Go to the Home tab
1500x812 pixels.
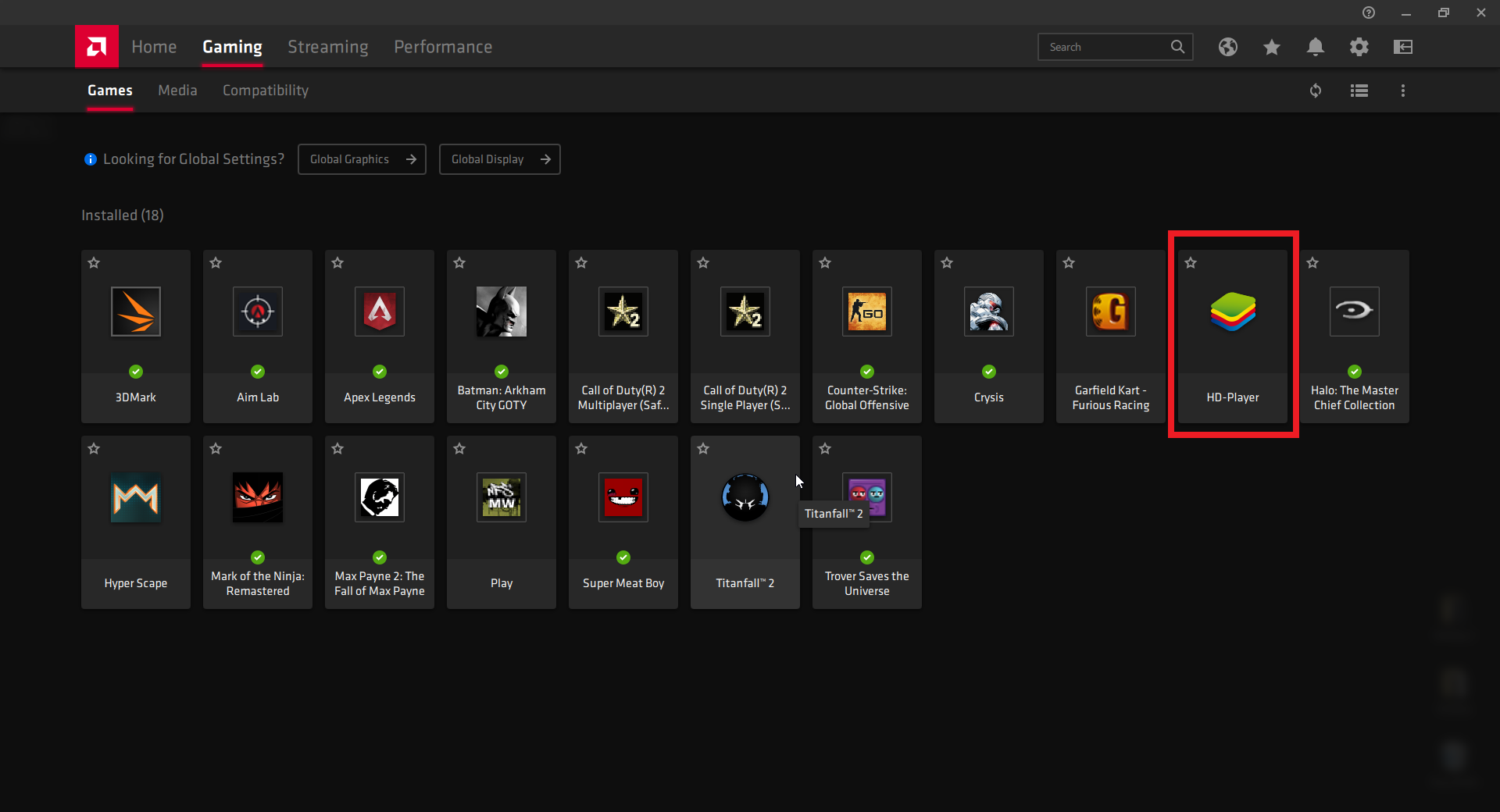(x=154, y=47)
